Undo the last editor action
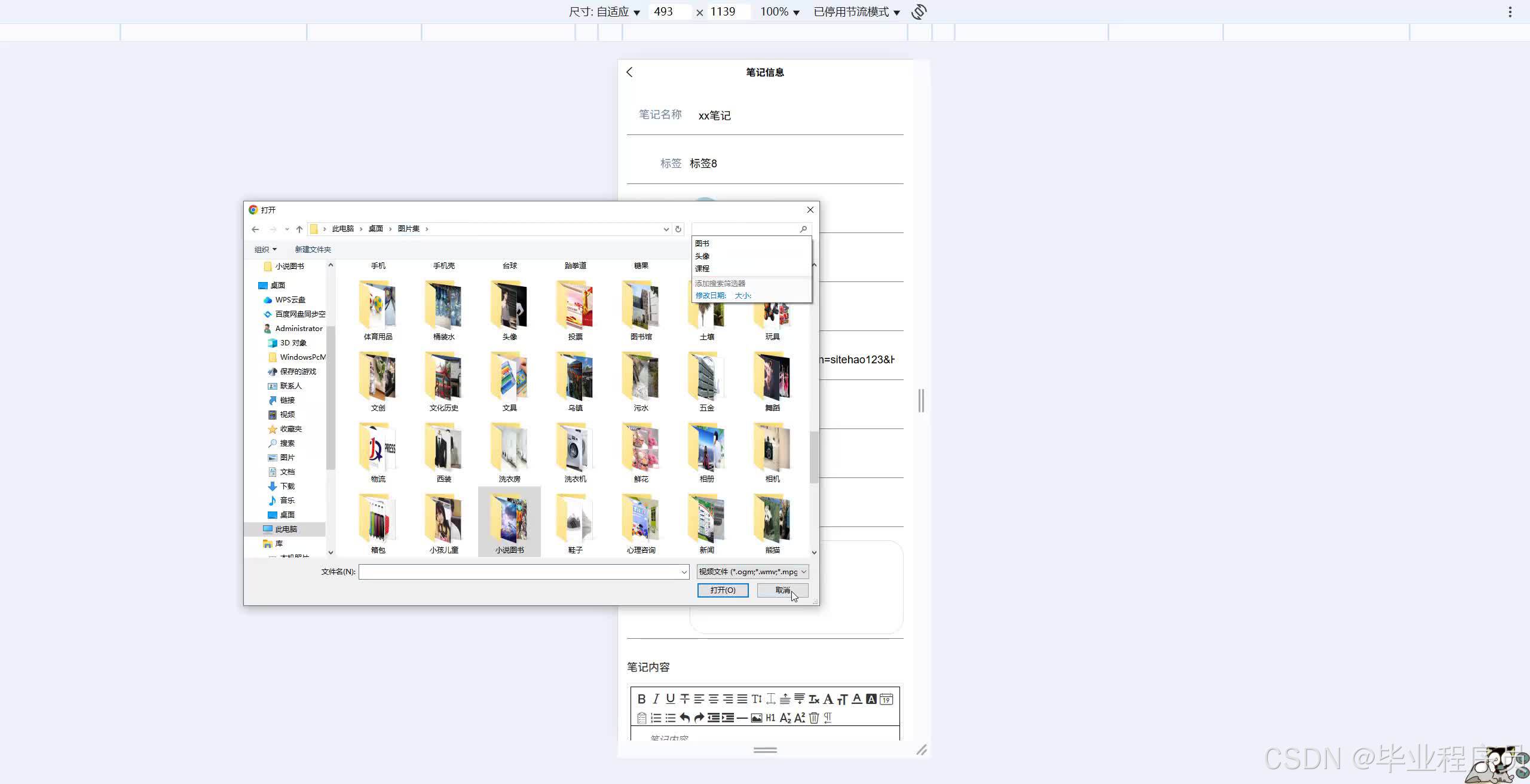The image size is (1530, 784). pos(684,718)
